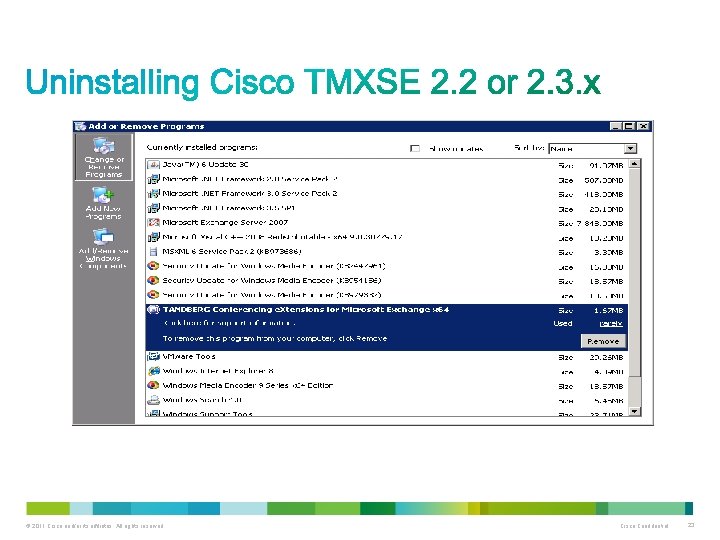This screenshot has height=540, width=720.
Task: Click the MSXML 6 Service Pack 2 icon
Action: point(153,251)
